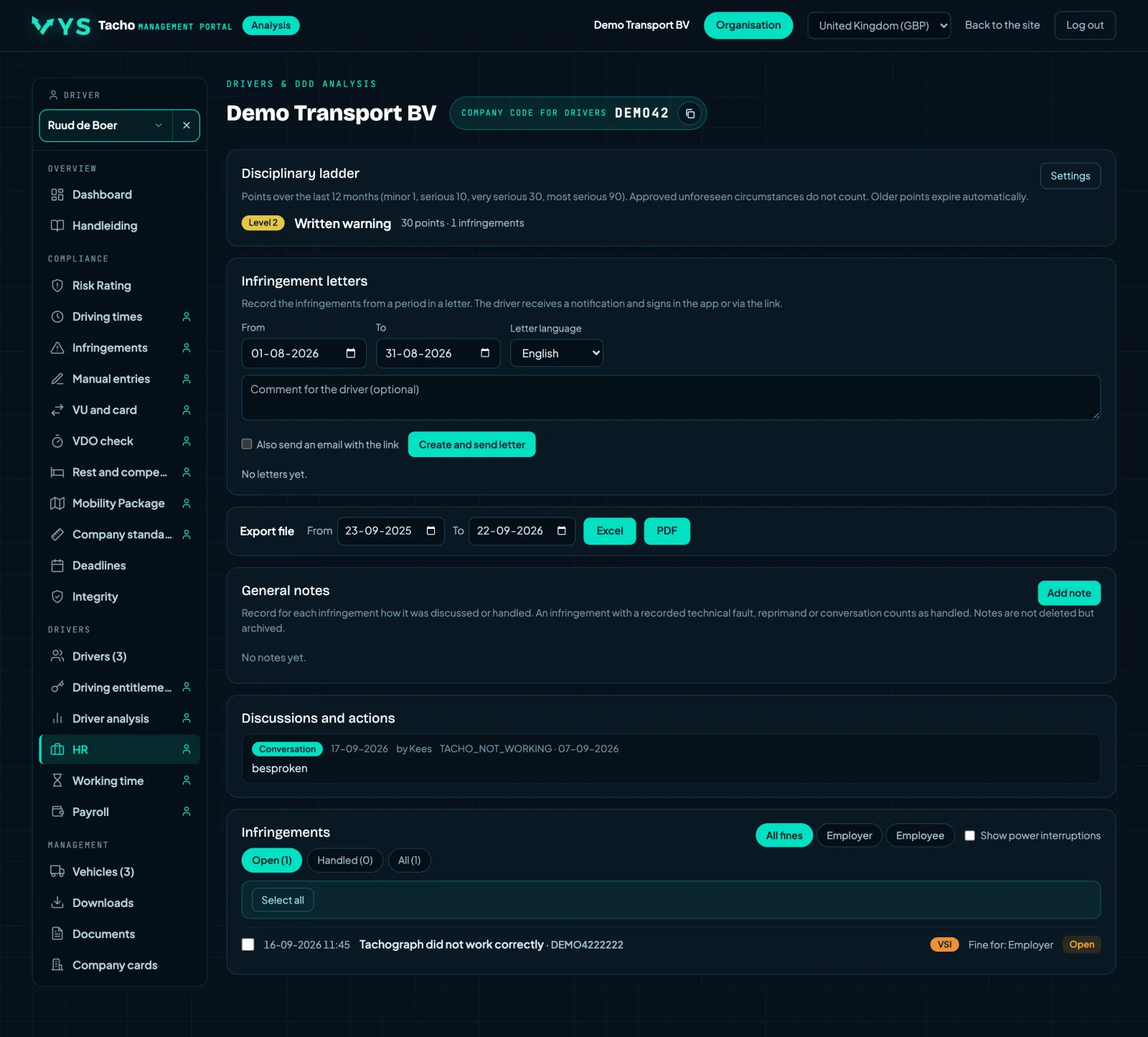This screenshot has width=1148, height=1037.
Task: Toggle Show power interruptions checkbox
Action: click(x=969, y=835)
